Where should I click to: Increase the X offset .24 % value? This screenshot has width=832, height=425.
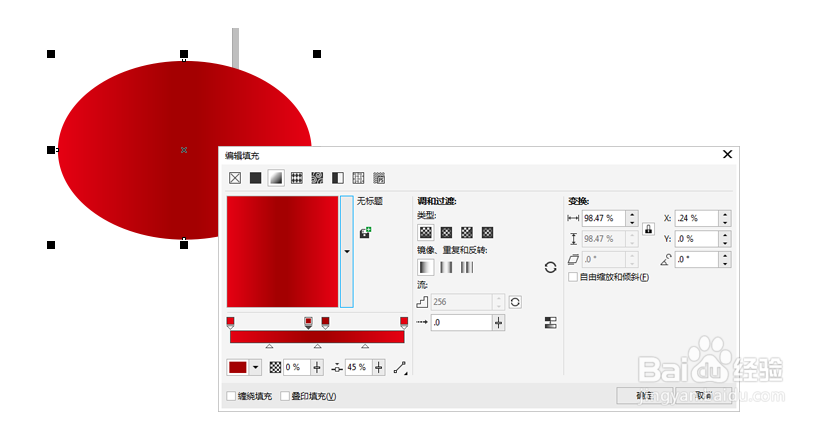click(x=725, y=214)
